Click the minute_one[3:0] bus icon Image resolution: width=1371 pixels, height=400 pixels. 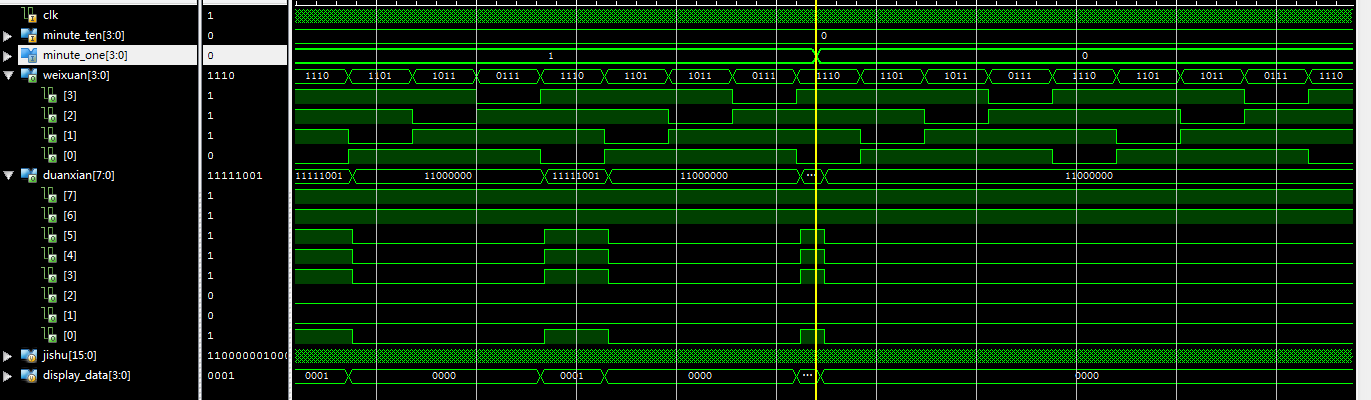tap(29, 55)
